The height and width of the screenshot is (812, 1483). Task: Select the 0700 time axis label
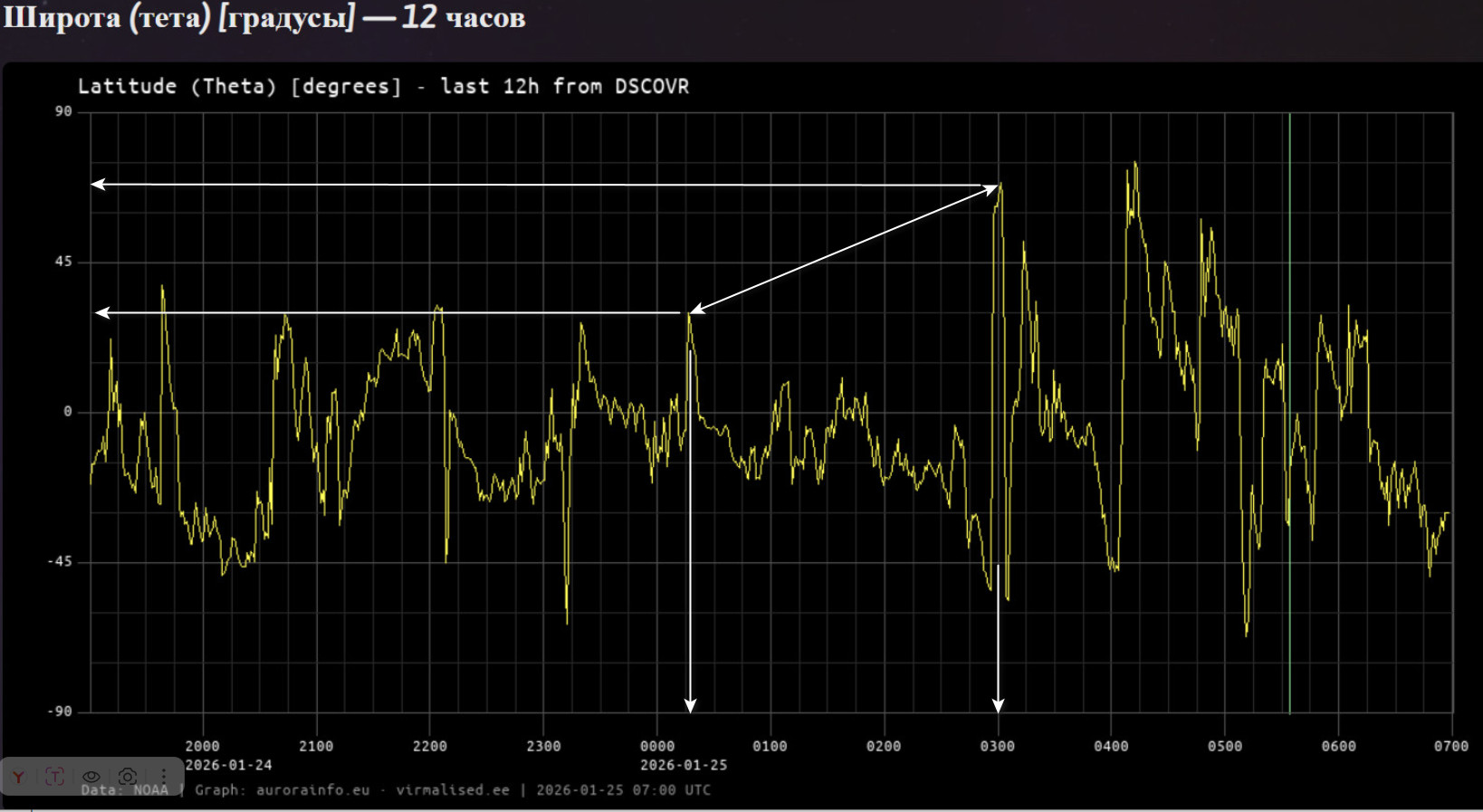1450,746
